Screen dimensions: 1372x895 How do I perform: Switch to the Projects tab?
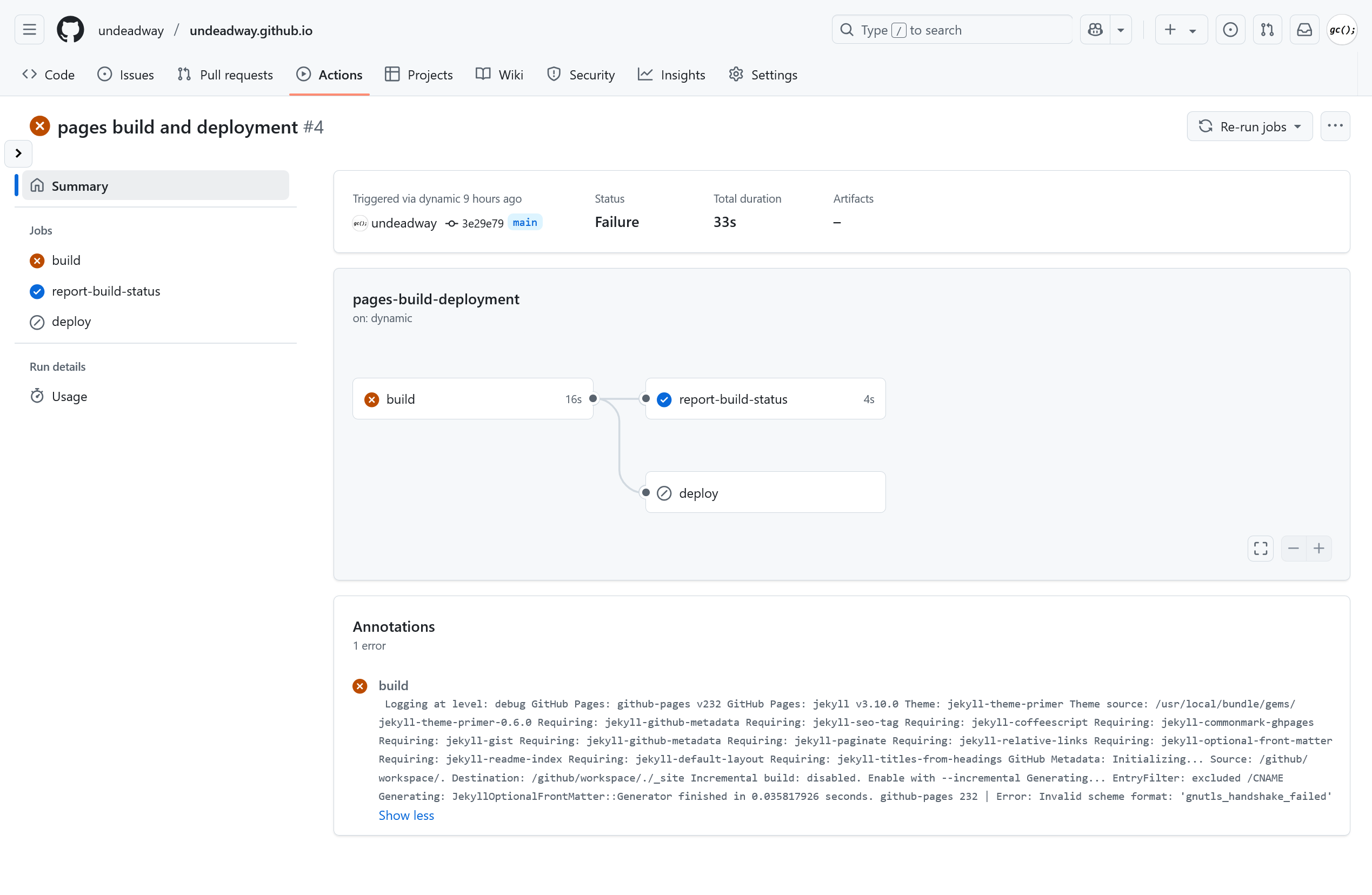coord(419,75)
